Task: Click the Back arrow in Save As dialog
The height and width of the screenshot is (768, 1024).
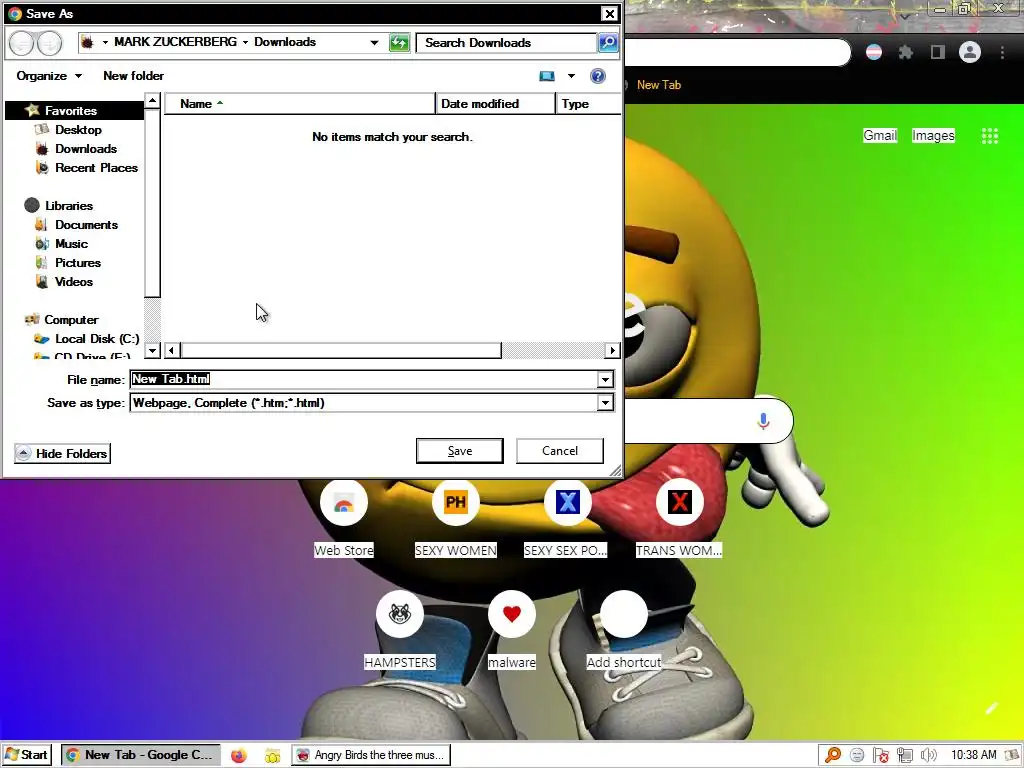Action: [x=22, y=44]
